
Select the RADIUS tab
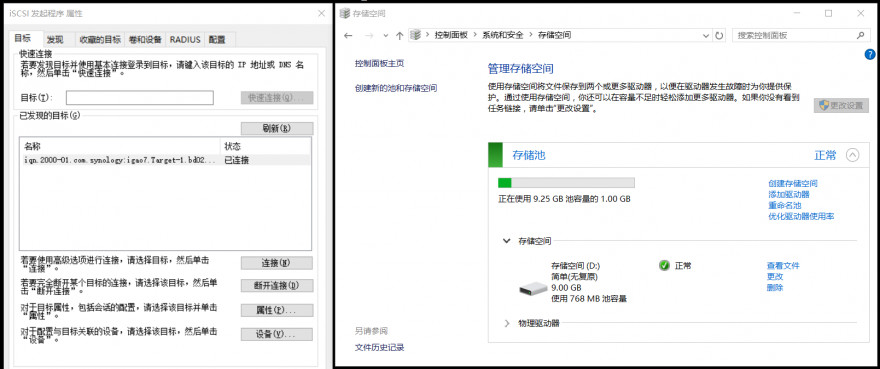185,40
